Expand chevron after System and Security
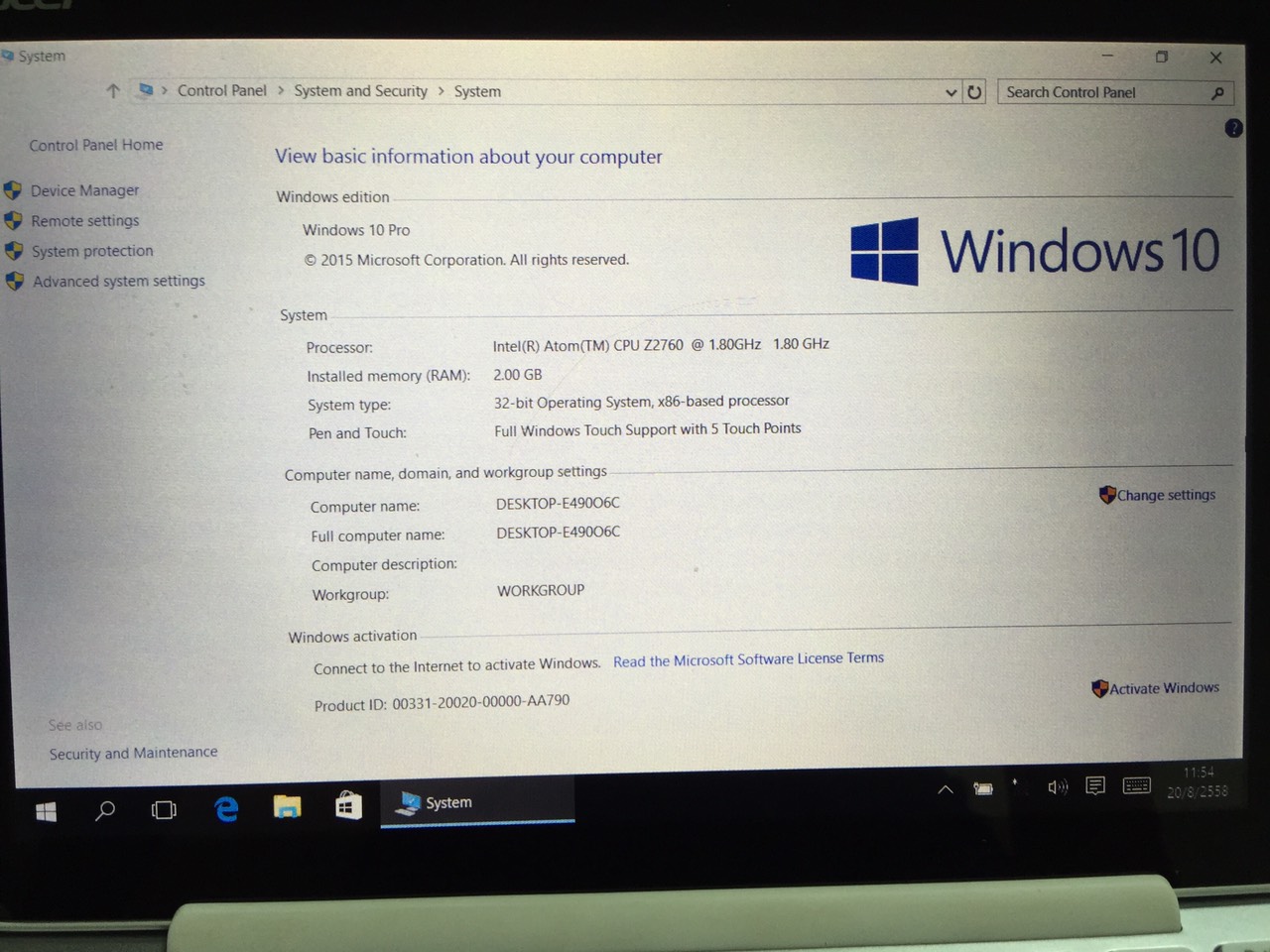 [441, 91]
